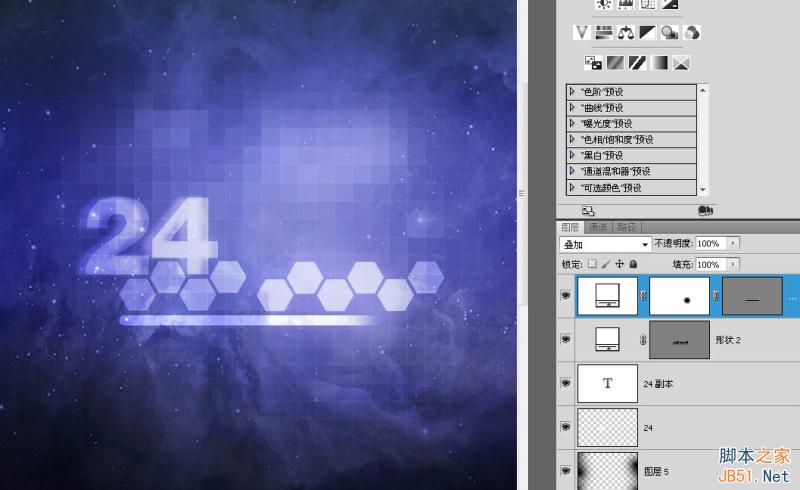Viewport: 800px width, 490px height.
Task: Switch adjustments panel to expanded view
Action: click(588, 210)
